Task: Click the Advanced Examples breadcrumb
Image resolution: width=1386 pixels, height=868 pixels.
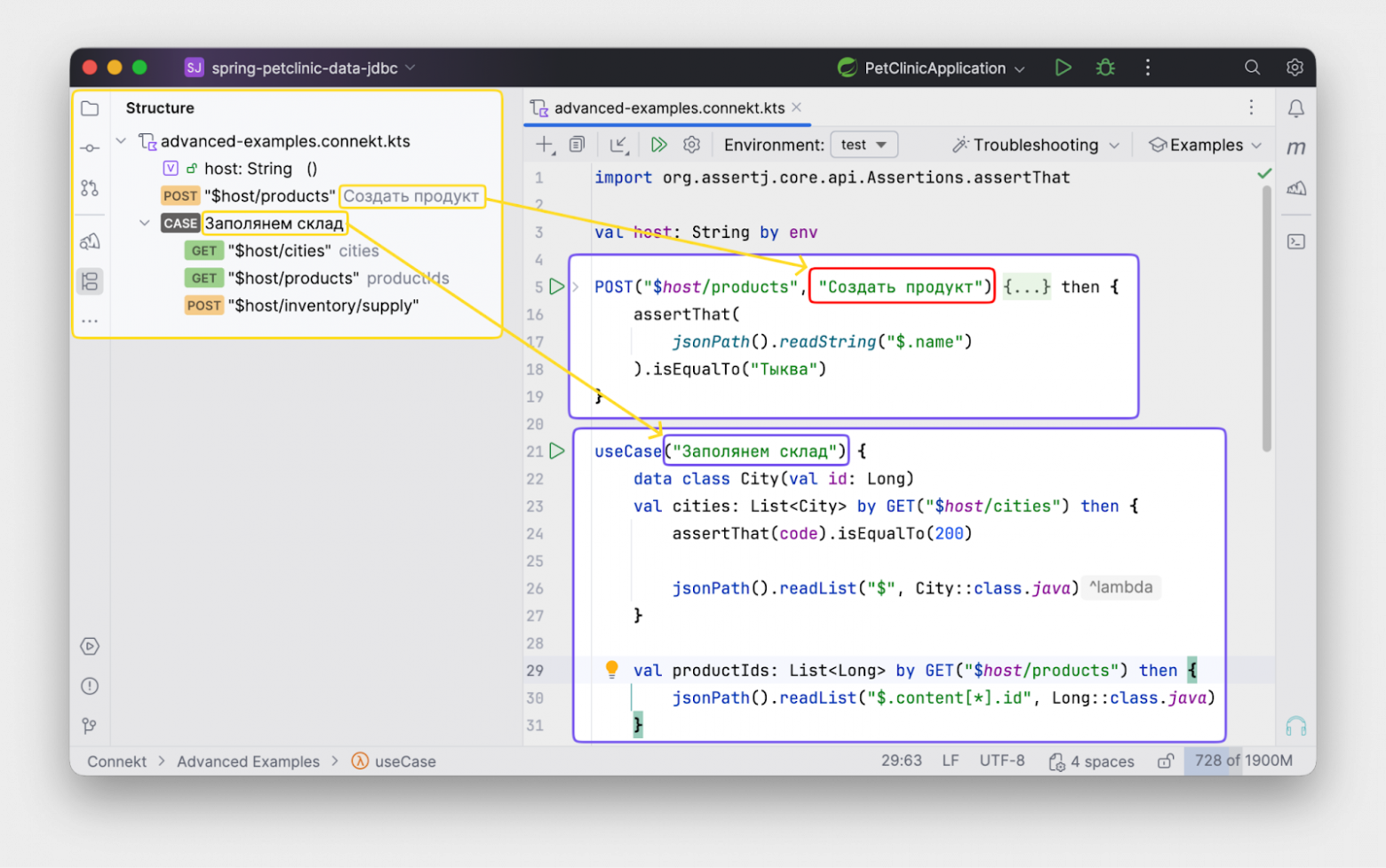Action: [x=248, y=761]
